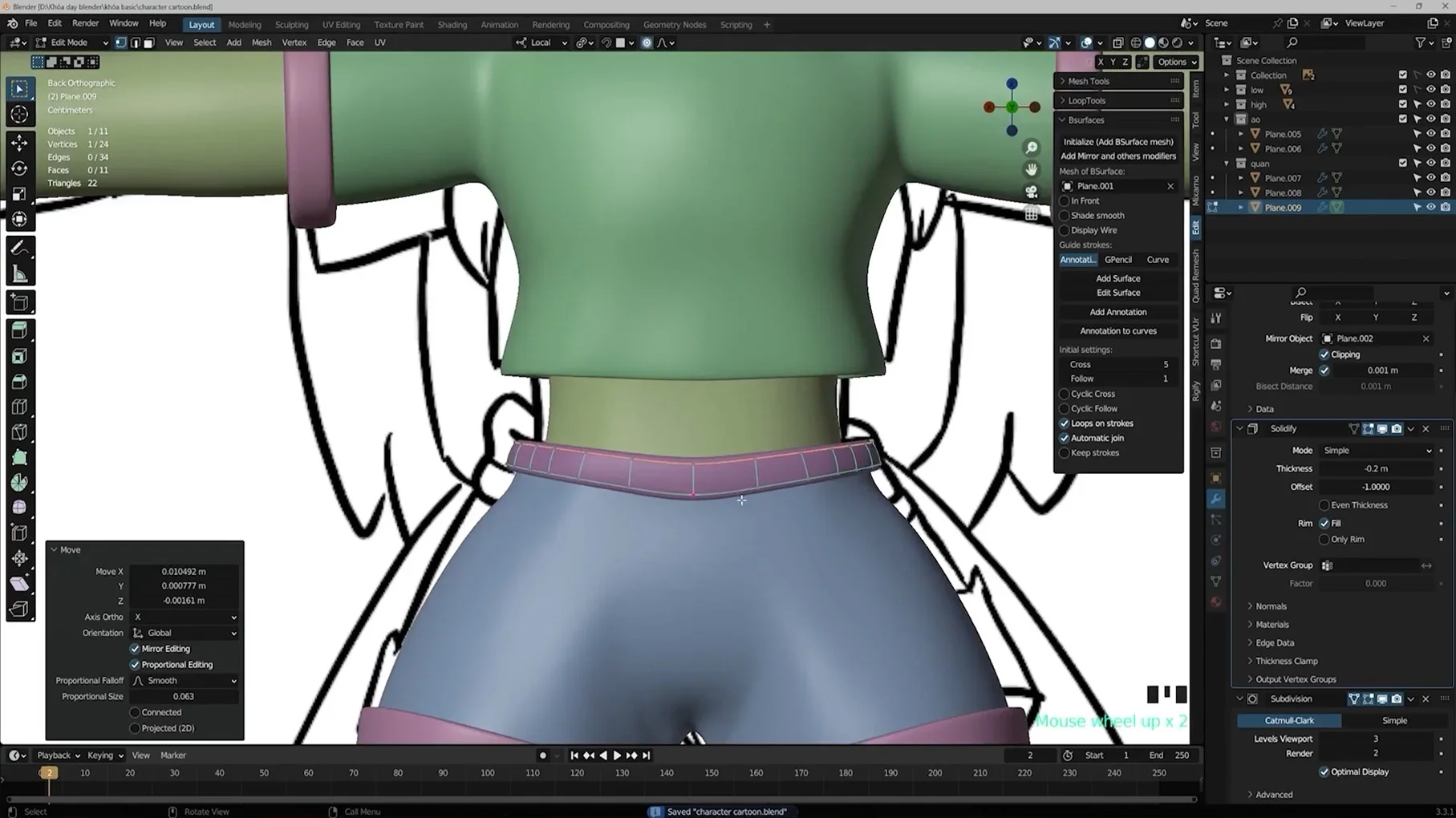Click the viewport zoom magnifier icon
The image size is (1456, 818).
[1032, 148]
